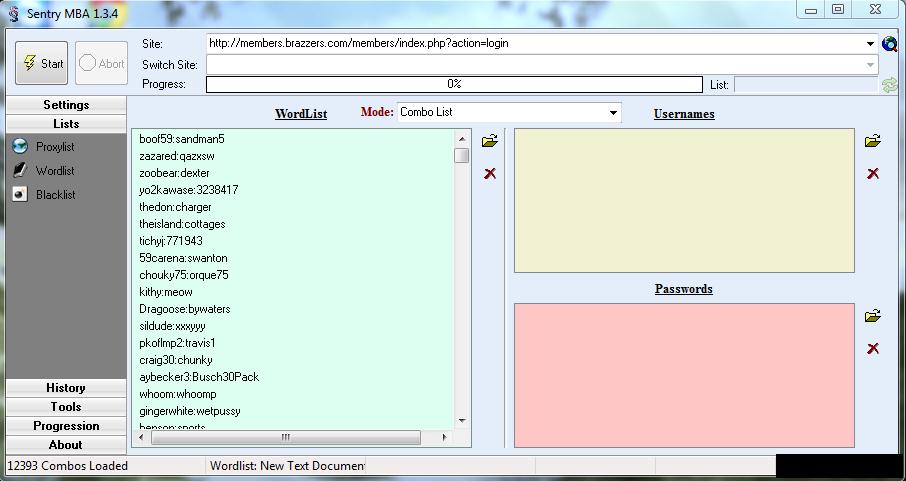Click inside the empty Passwords list box
Image resolution: width=906 pixels, height=481 pixels.
pyautogui.click(x=684, y=375)
